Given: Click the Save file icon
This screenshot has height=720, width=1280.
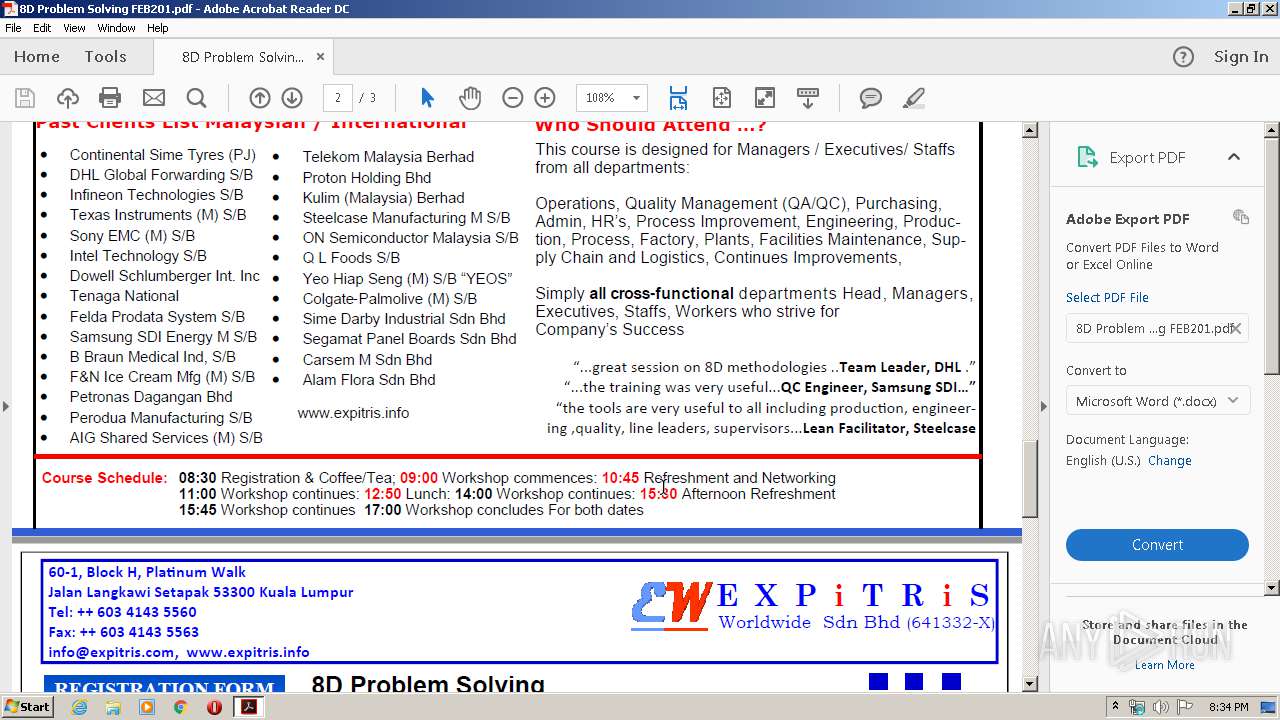Looking at the screenshot, I should [25, 98].
